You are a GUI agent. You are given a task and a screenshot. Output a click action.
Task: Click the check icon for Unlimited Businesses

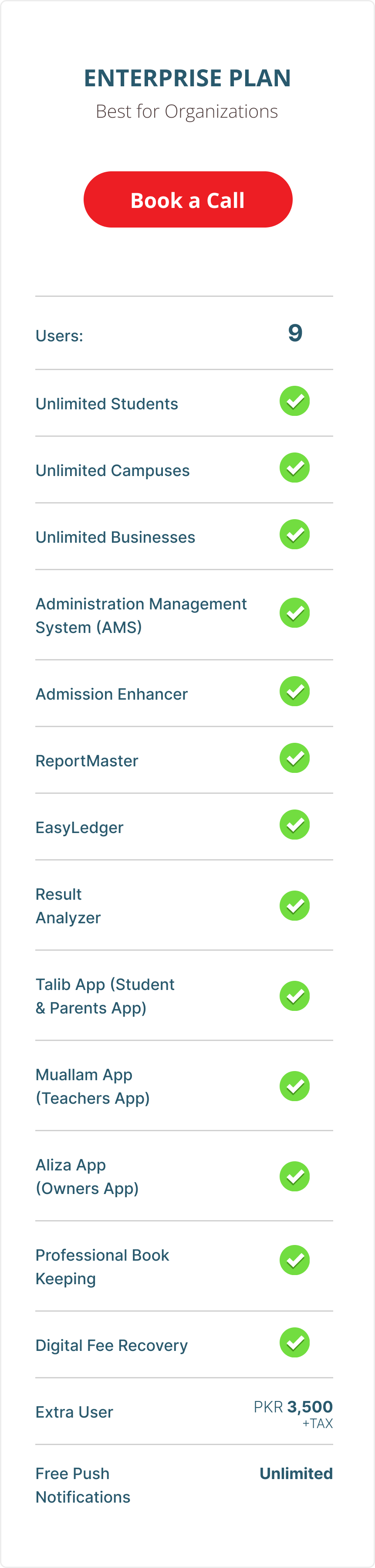point(295,534)
